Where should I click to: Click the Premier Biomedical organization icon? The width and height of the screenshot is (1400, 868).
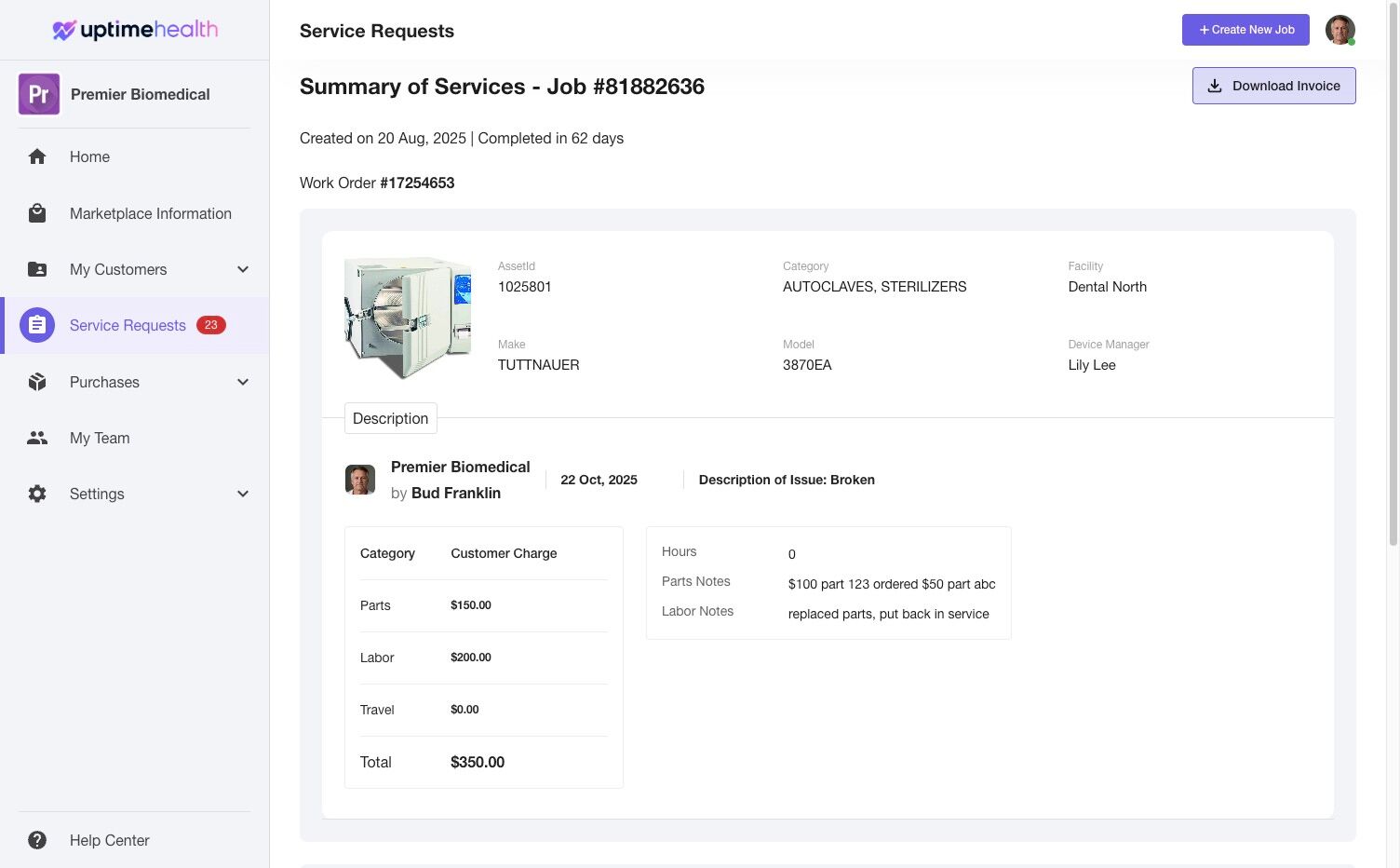(39, 94)
